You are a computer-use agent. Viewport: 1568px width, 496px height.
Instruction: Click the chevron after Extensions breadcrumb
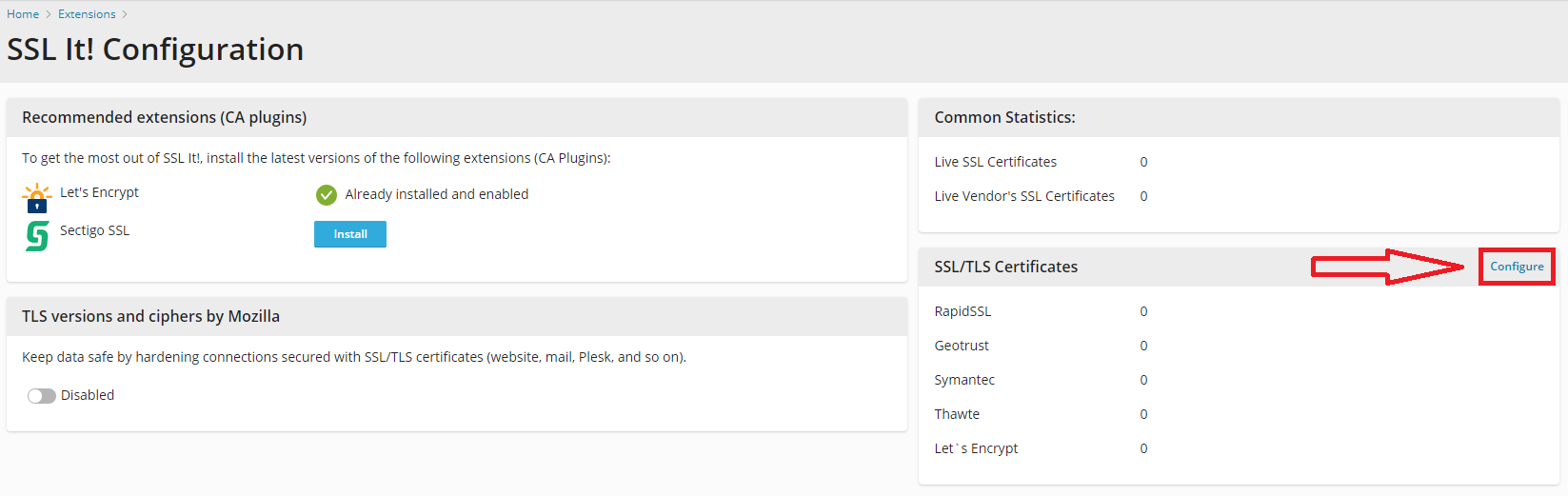[x=125, y=14]
